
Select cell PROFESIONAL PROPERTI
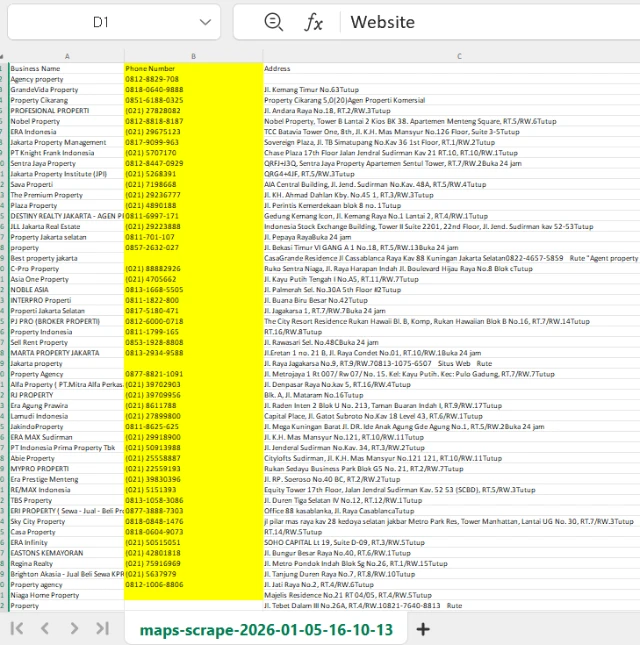click(67, 111)
